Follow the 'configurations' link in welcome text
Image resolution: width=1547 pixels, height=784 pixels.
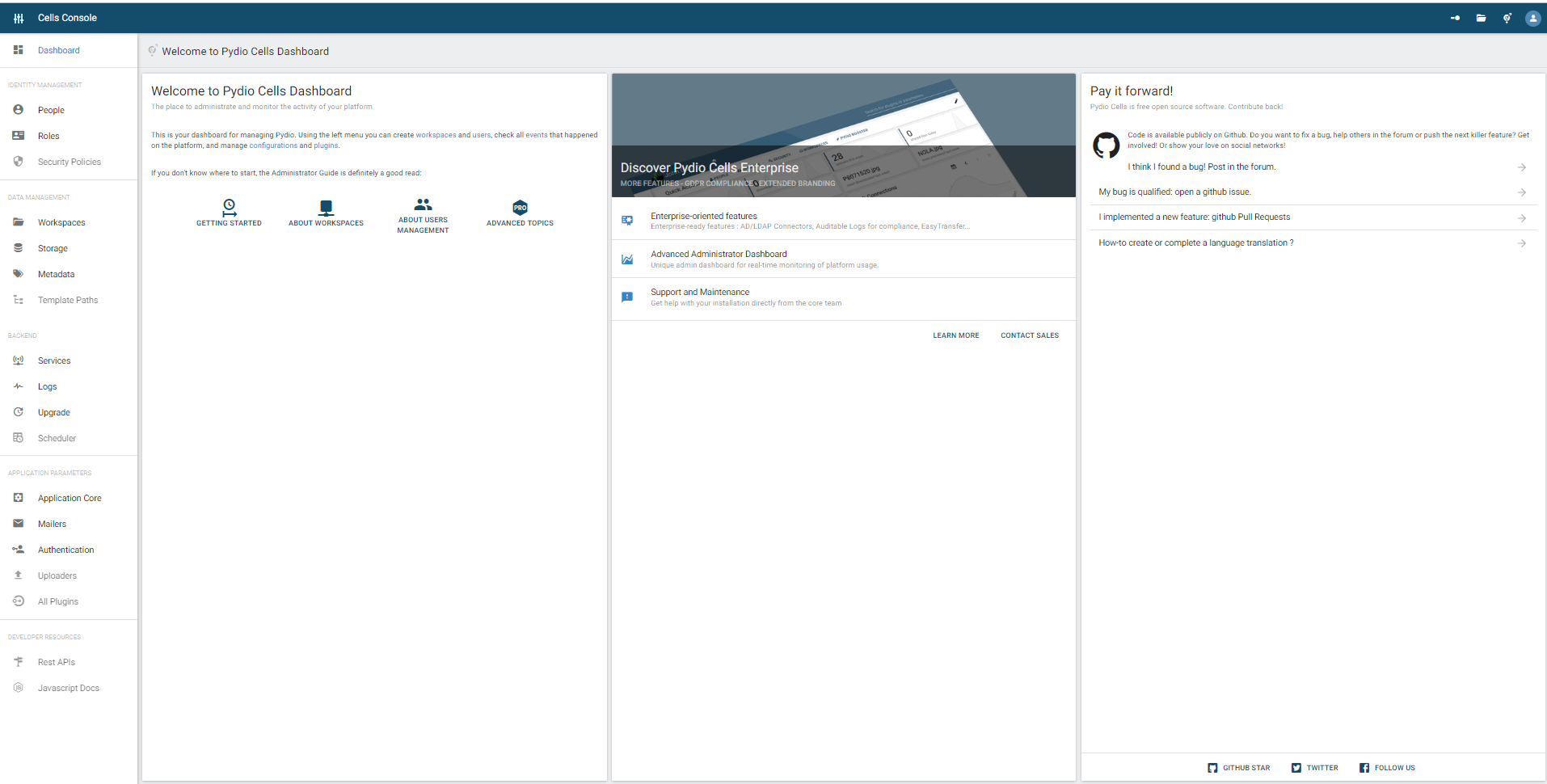click(273, 145)
